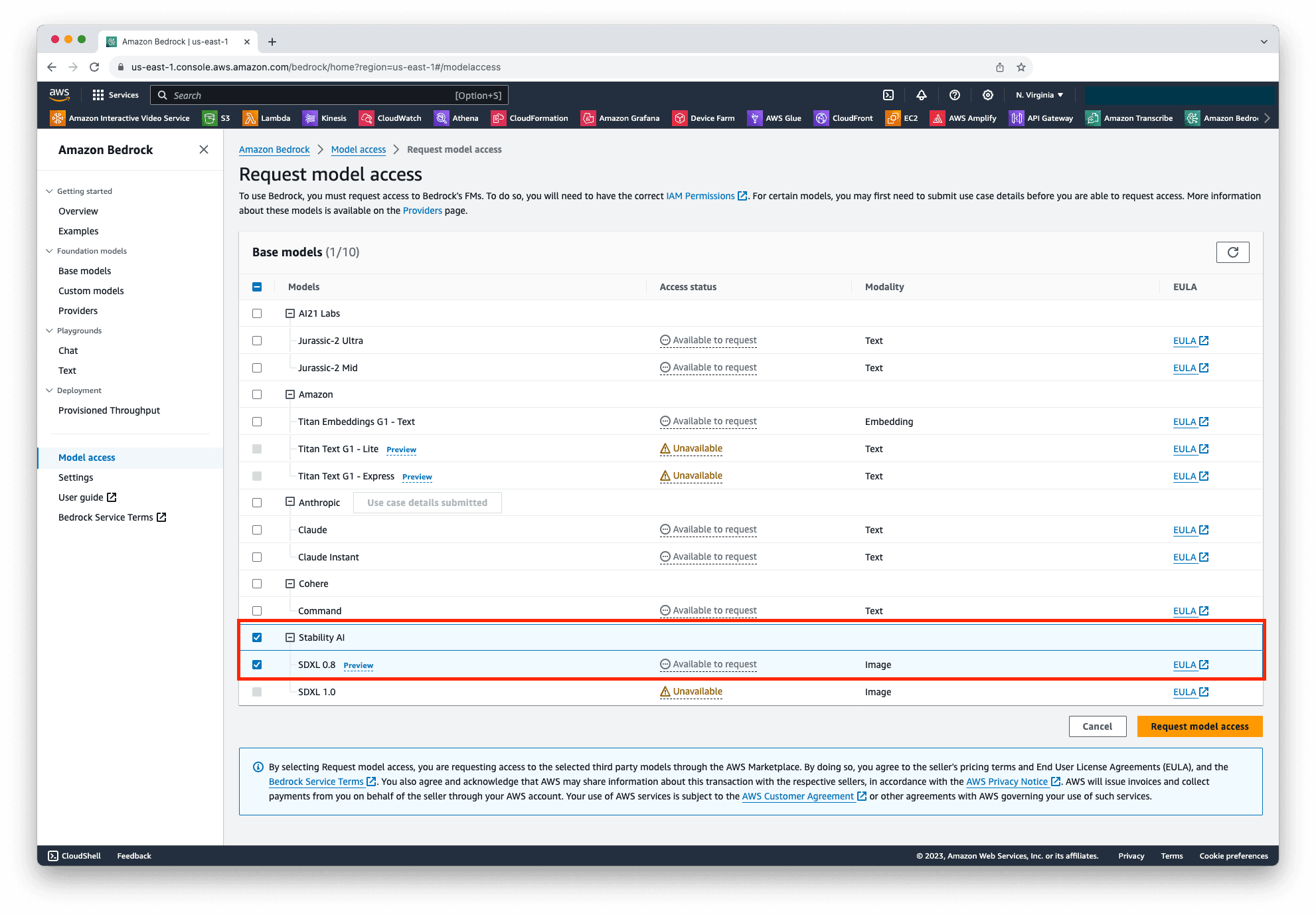Screen dimensions: 1316x915
Task: Close the Amazon Bedrock side navigation
Action: point(204,149)
